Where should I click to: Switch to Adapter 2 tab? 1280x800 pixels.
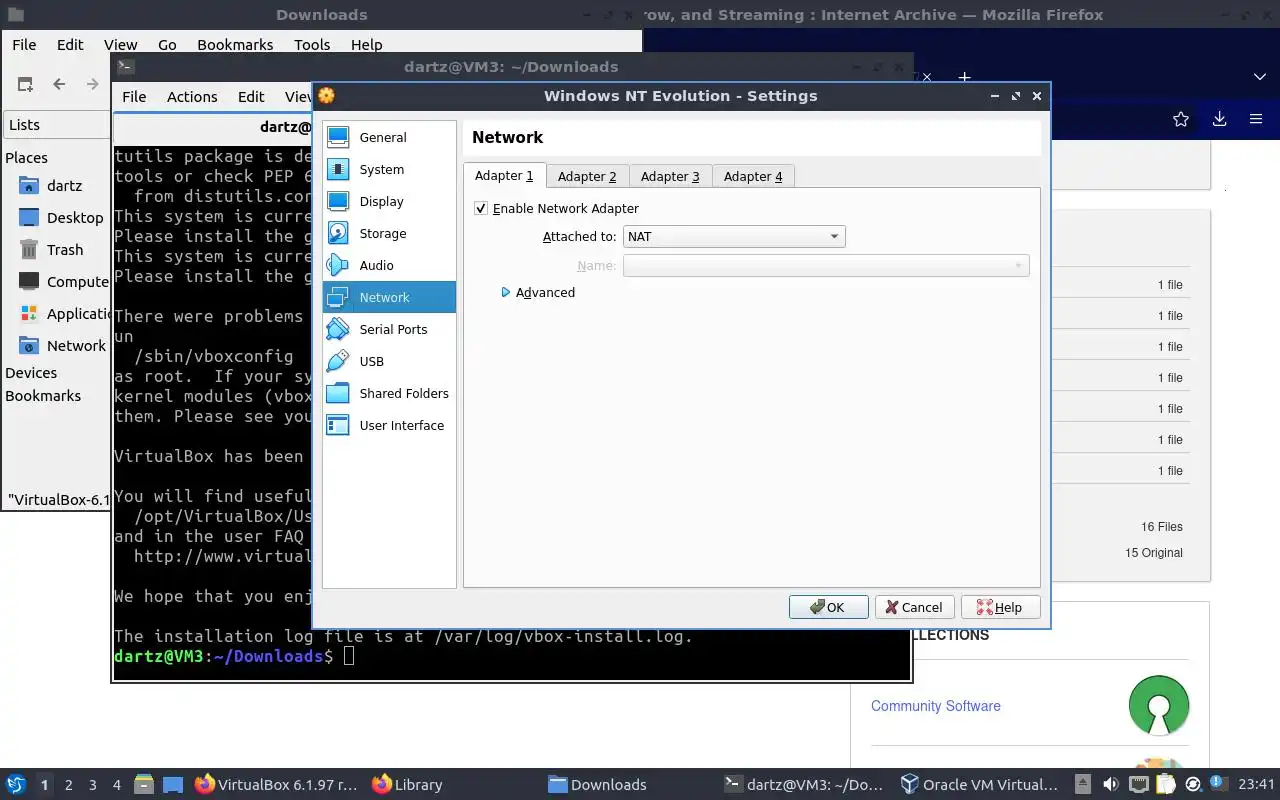click(x=587, y=176)
